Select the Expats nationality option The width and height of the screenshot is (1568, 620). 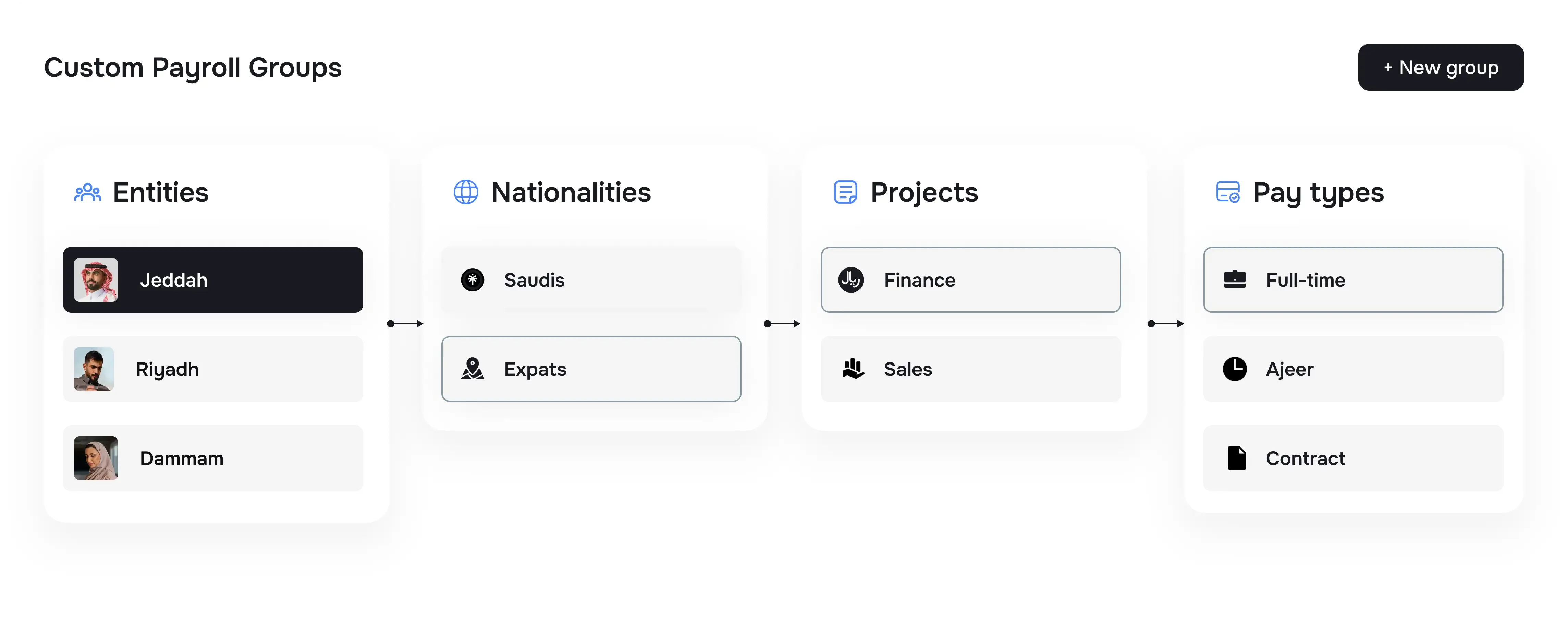[x=590, y=369]
